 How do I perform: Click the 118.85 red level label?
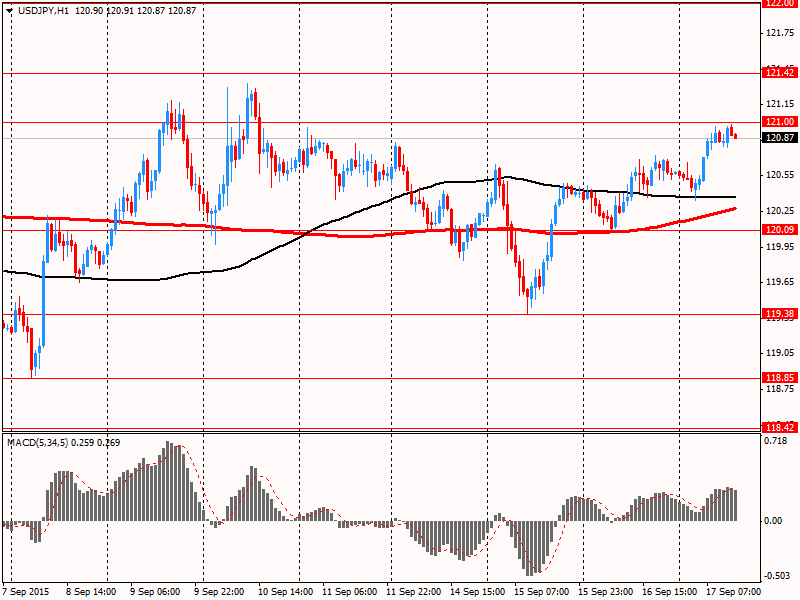pyautogui.click(x=780, y=378)
